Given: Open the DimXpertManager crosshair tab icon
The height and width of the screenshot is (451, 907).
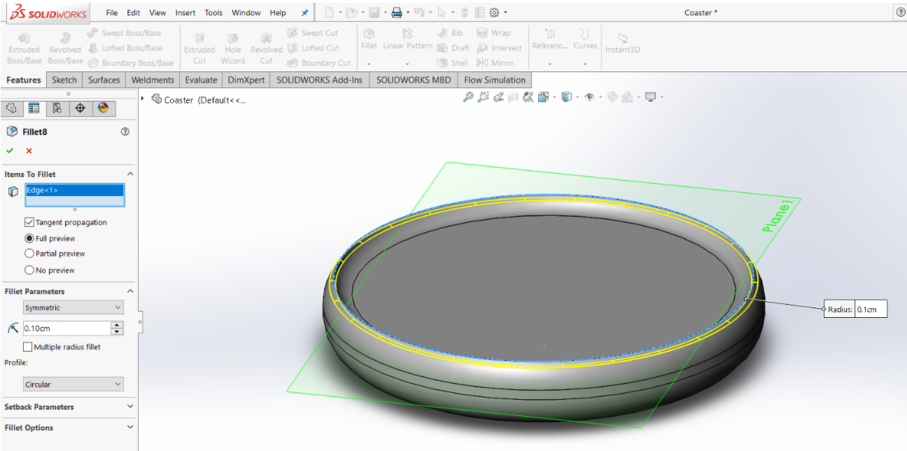Looking at the screenshot, I should (x=80, y=108).
